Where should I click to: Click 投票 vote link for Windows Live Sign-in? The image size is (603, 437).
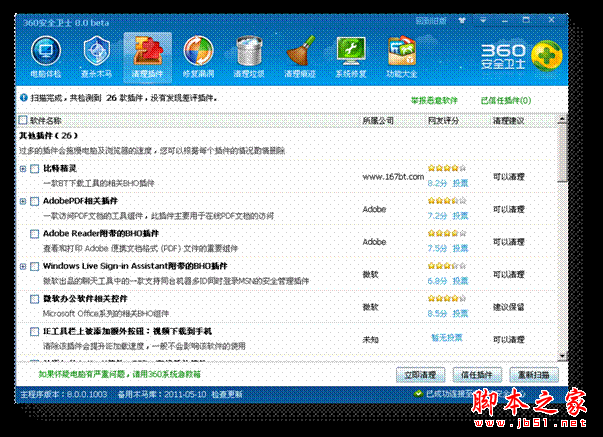point(460,281)
